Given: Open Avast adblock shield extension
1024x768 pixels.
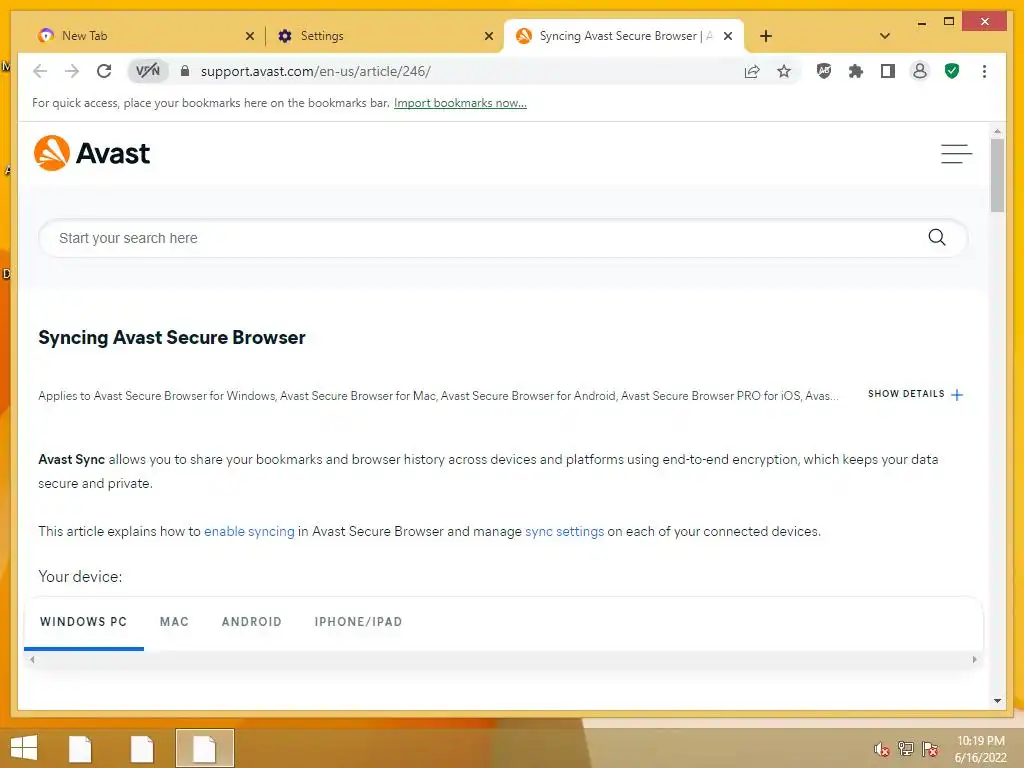Looking at the screenshot, I should pos(824,71).
